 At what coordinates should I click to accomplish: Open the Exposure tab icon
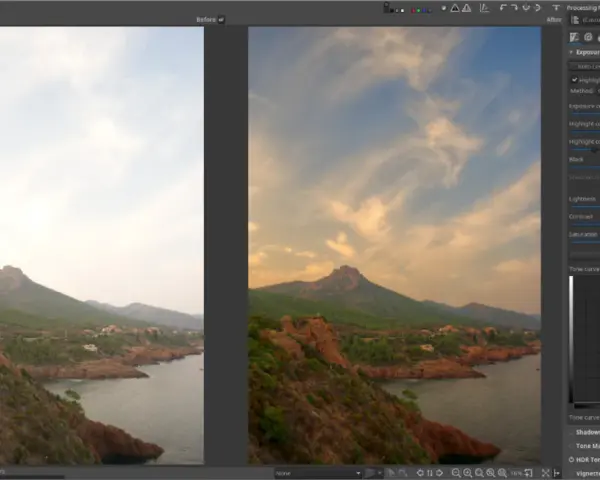coord(574,37)
